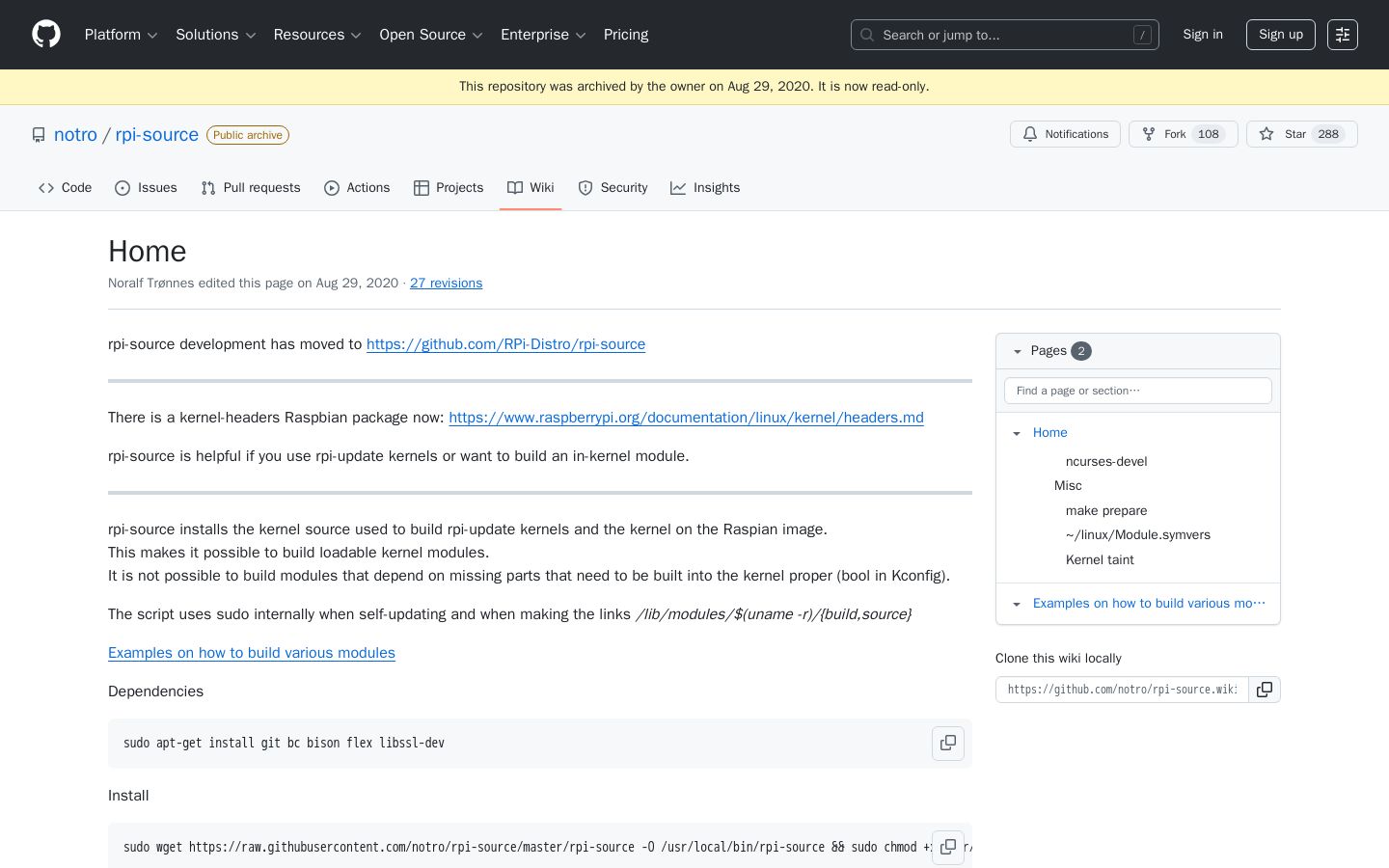The height and width of the screenshot is (868, 1389).
Task: Open the GitHub home logo
Action: 46,35
